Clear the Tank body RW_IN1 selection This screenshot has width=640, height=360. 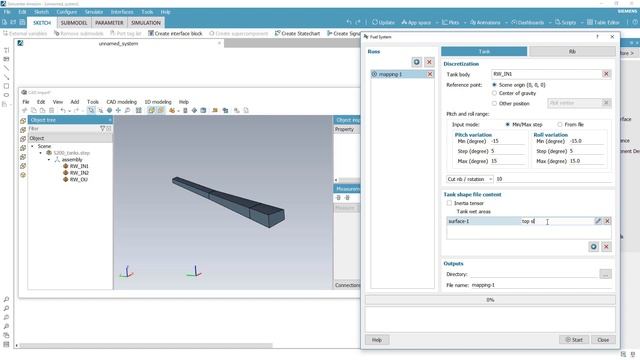tap(606, 74)
